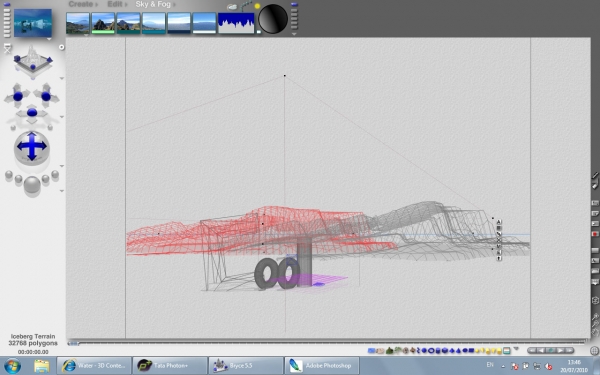Switch to Tata Photon+ taskbar button
The image size is (600, 375).
pos(170,366)
